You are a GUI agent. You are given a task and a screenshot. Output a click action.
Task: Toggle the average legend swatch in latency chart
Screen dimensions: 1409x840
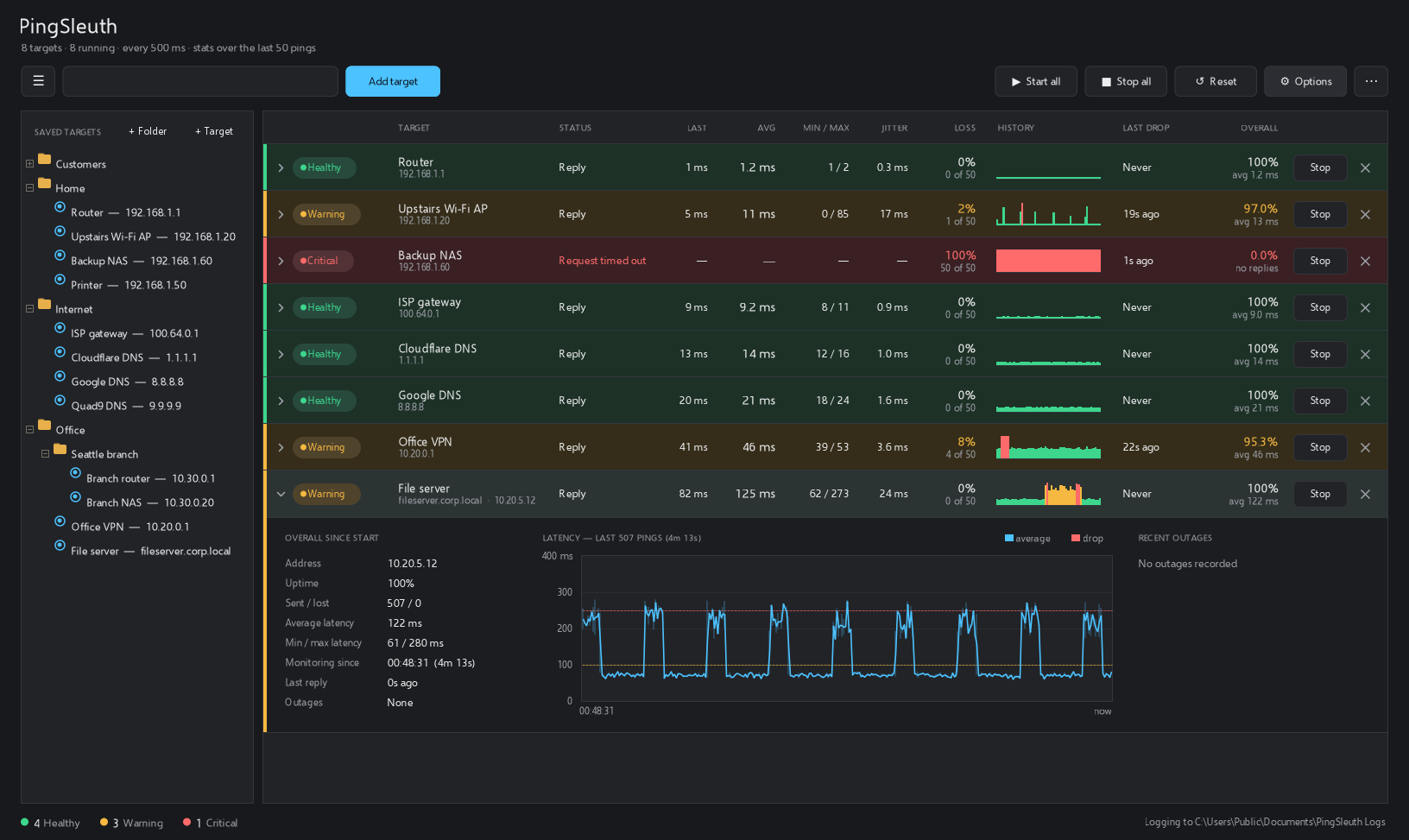pos(1008,538)
